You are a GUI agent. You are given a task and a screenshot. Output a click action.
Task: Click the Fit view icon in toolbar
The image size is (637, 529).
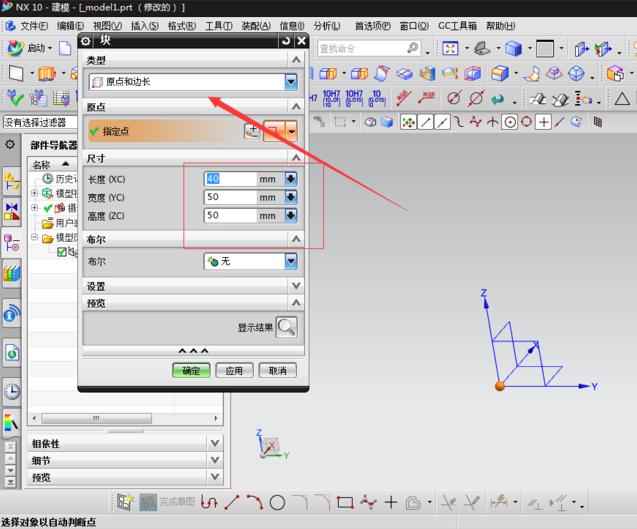click(x=450, y=48)
